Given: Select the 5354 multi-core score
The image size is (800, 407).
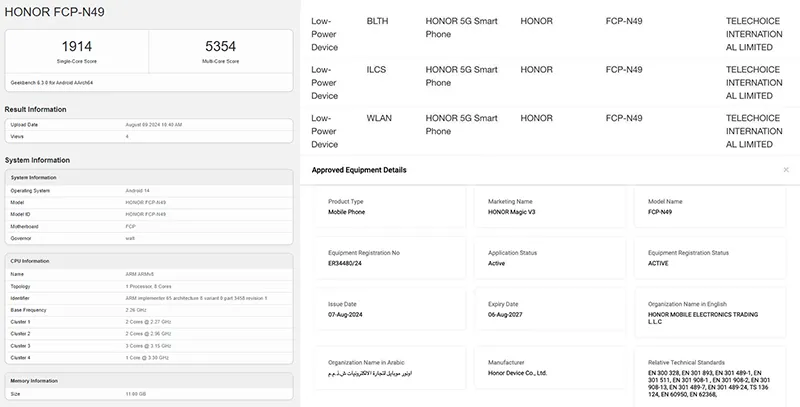Looking at the screenshot, I should pos(220,46).
